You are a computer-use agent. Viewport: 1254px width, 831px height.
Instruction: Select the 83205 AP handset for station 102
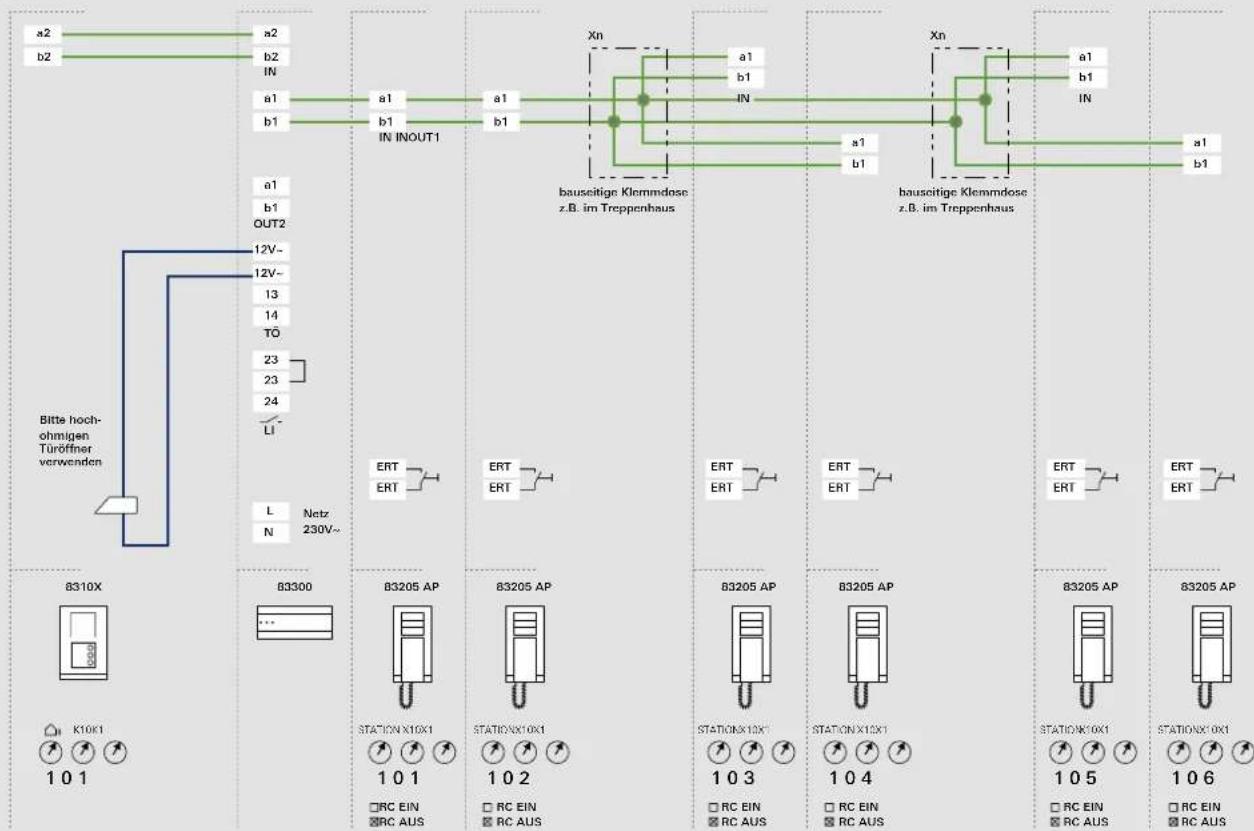[524, 656]
